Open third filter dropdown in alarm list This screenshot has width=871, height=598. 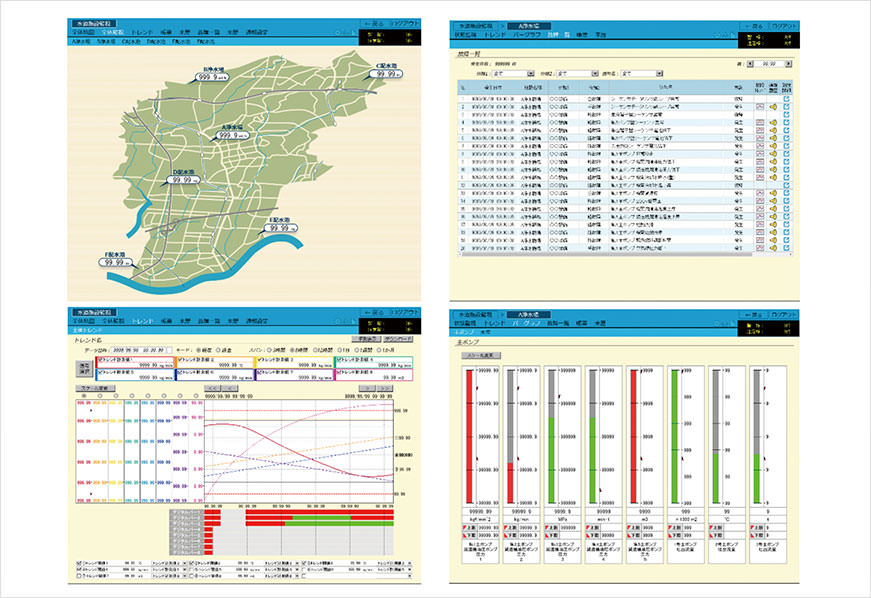[x=641, y=73]
